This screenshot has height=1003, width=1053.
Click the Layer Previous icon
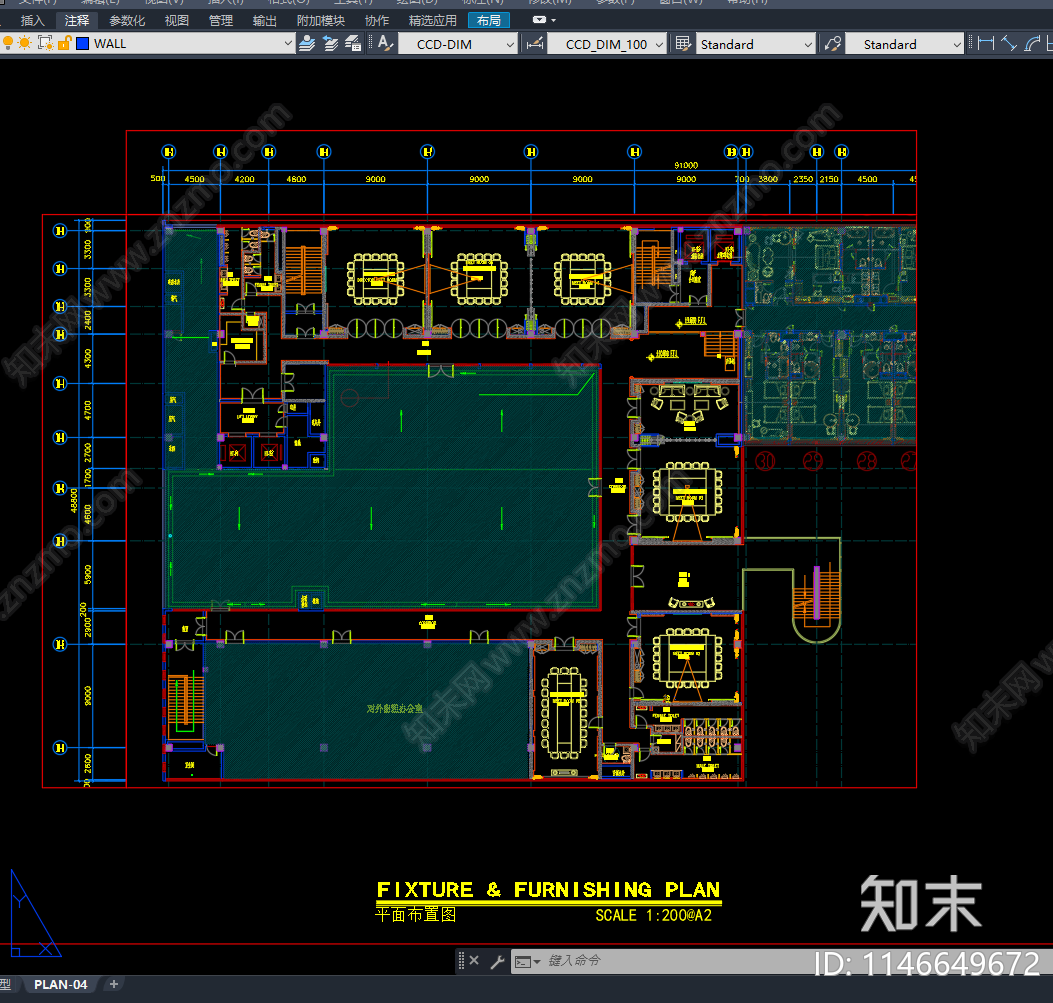point(330,44)
